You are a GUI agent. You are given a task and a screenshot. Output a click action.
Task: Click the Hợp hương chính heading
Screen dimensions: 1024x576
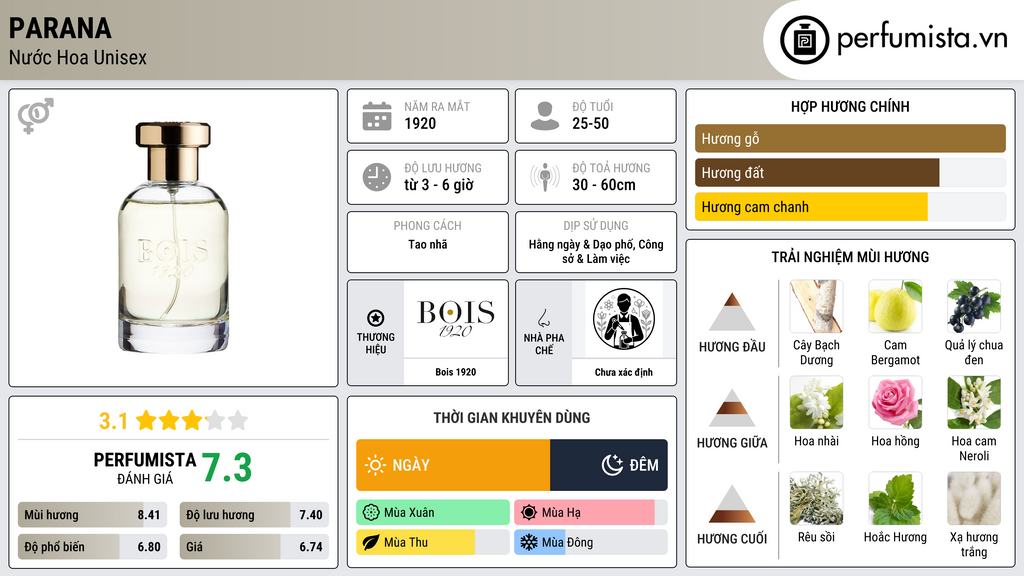[850, 106]
